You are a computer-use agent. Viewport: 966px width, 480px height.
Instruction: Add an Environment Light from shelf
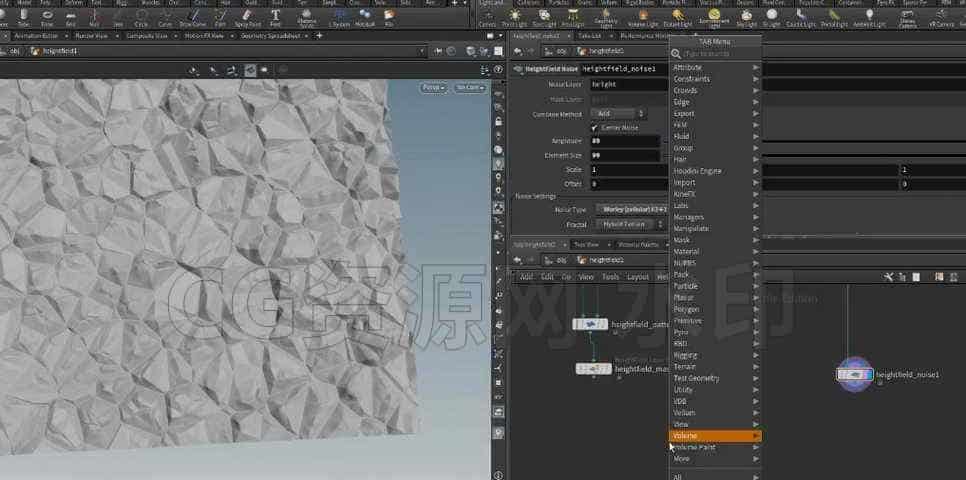coord(714,18)
